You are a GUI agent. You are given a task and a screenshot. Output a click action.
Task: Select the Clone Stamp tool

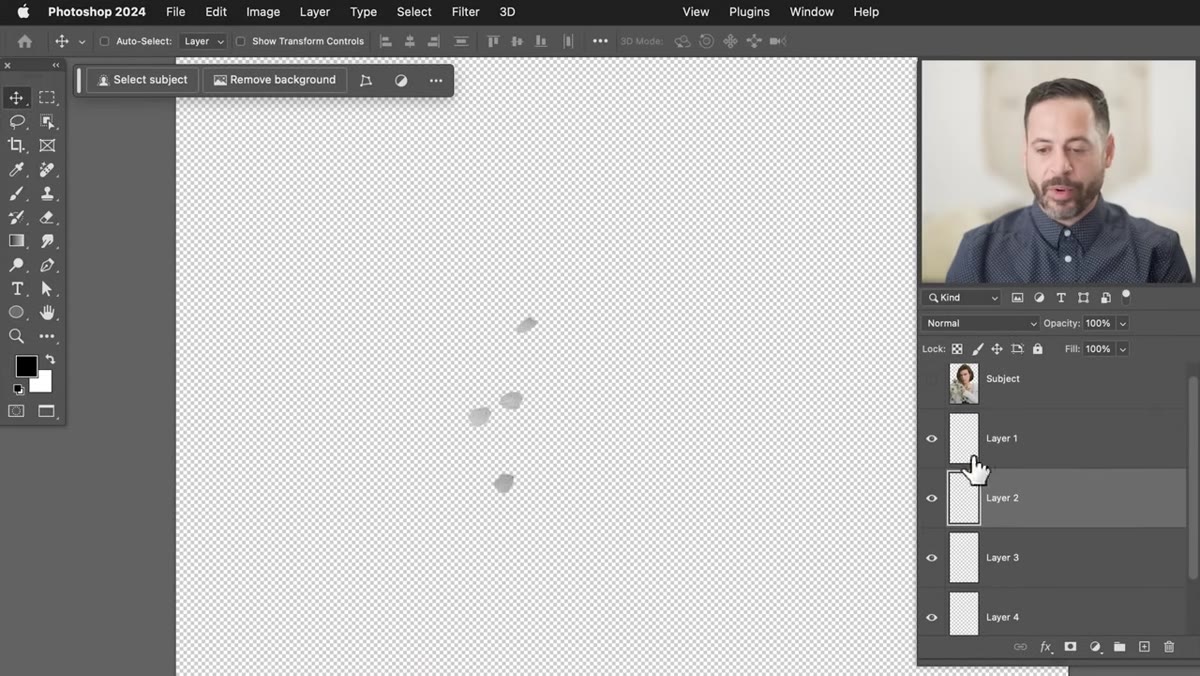pyautogui.click(x=47, y=194)
